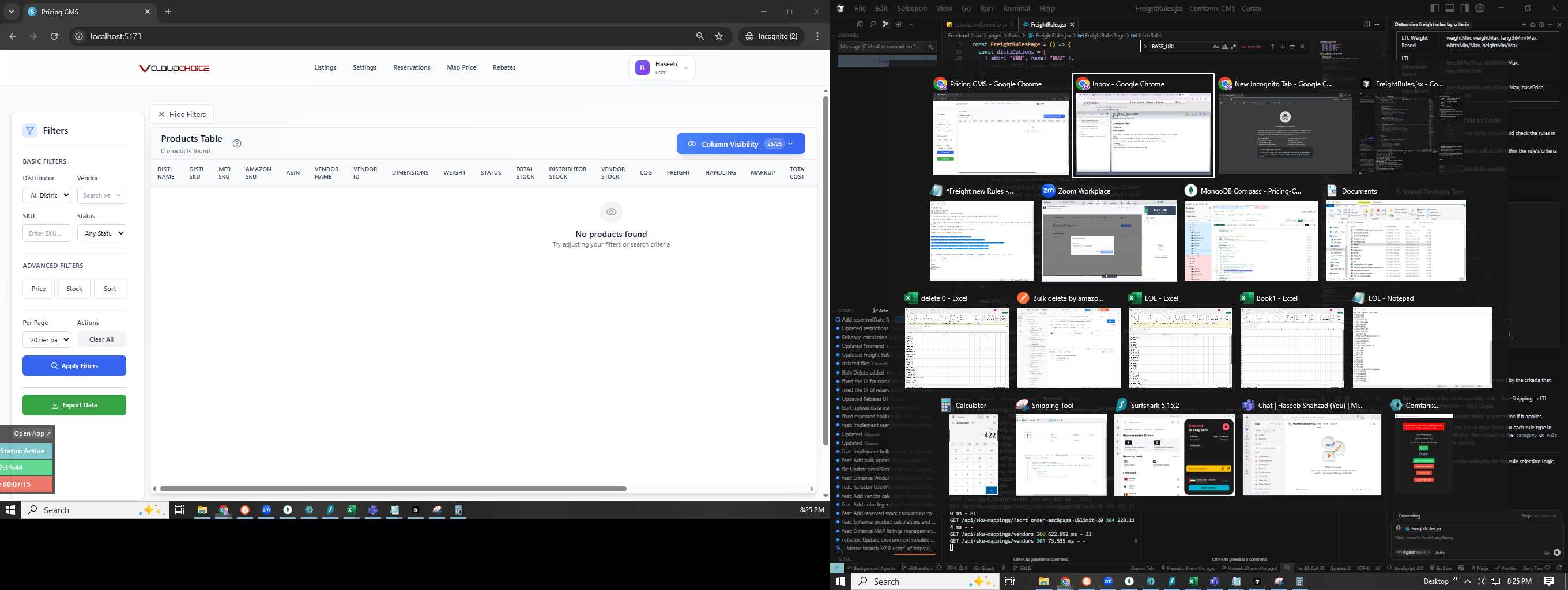Screen dimensions: 1568x590
Task: Open the Vendor search dropdown
Action: [x=101, y=195]
